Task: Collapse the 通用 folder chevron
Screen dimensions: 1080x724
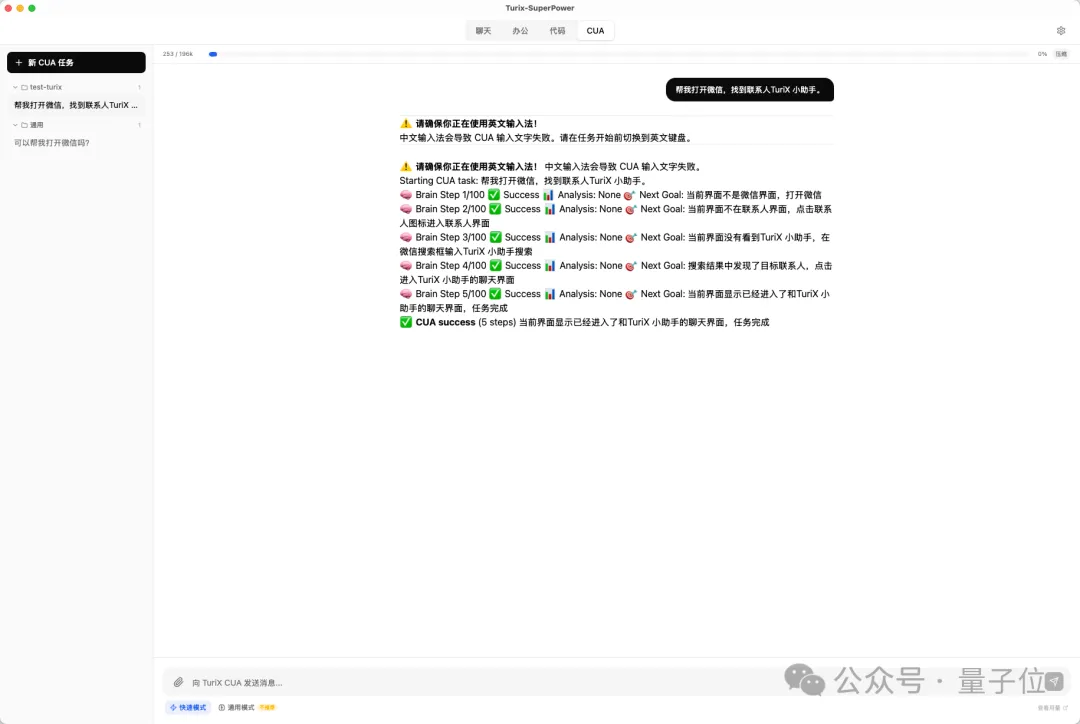Action: pyautogui.click(x=15, y=125)
